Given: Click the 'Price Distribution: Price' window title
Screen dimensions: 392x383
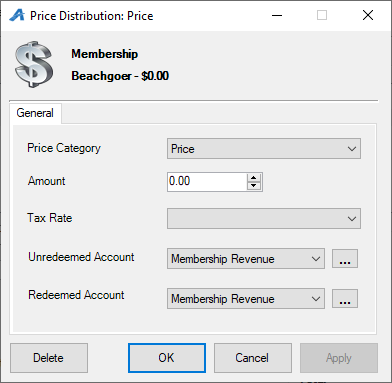Looking at the screenshot, I should [92, 16].
